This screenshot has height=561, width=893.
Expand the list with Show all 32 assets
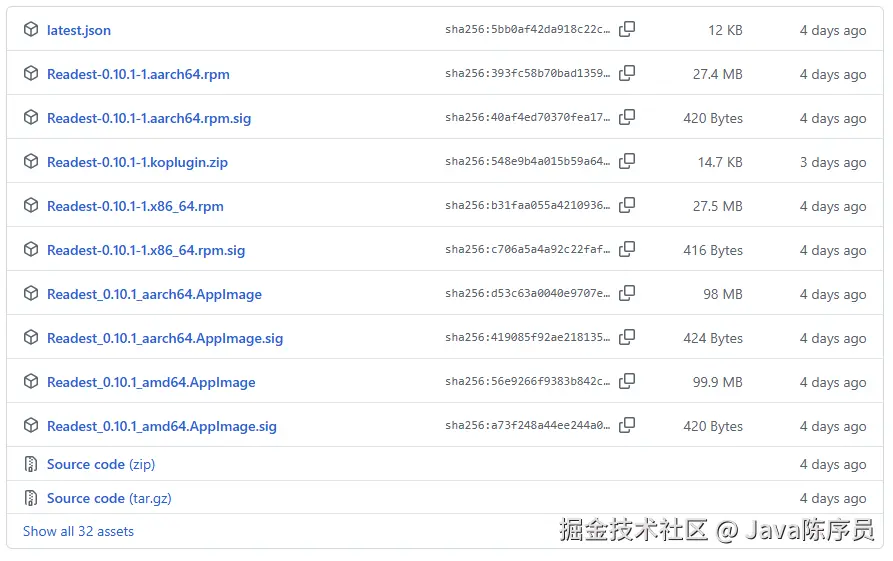[78, 531]
